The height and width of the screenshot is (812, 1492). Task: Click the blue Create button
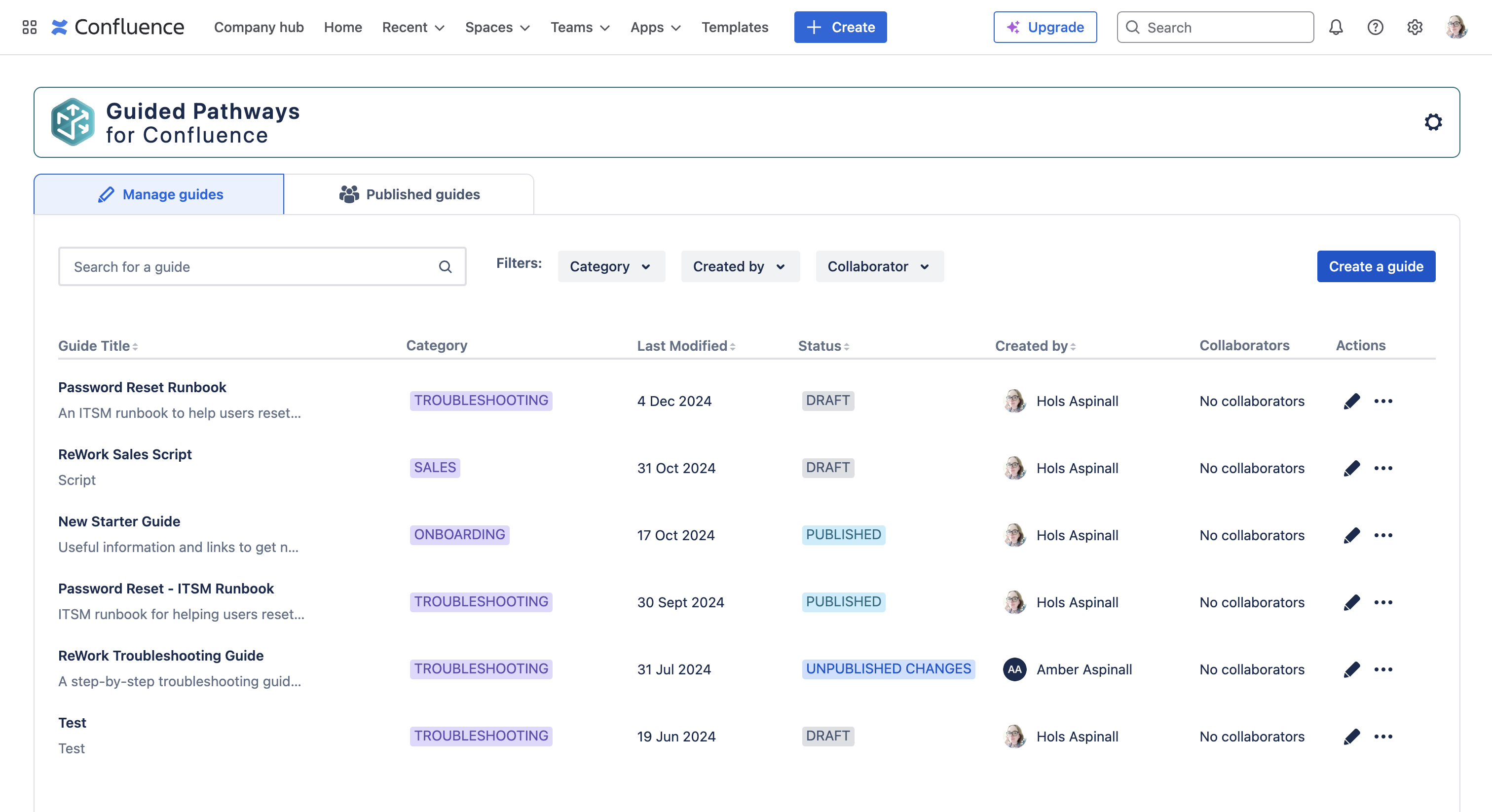840,27
